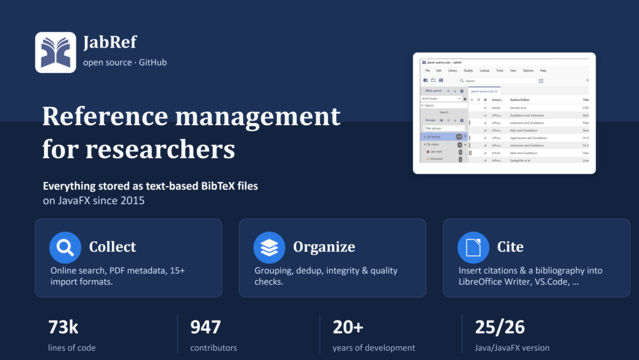Click the Cite document circle icon
The image size is (639, 360).
[x=473, y=247]
